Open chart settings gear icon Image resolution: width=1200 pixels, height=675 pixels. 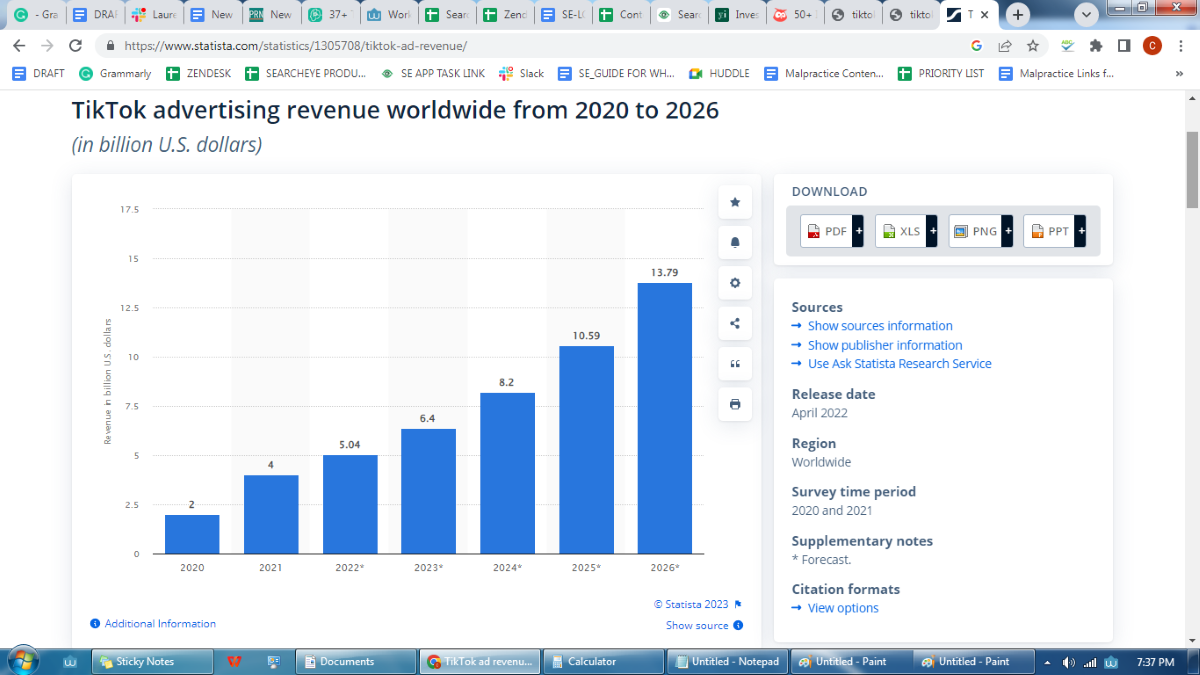point(735,283)
